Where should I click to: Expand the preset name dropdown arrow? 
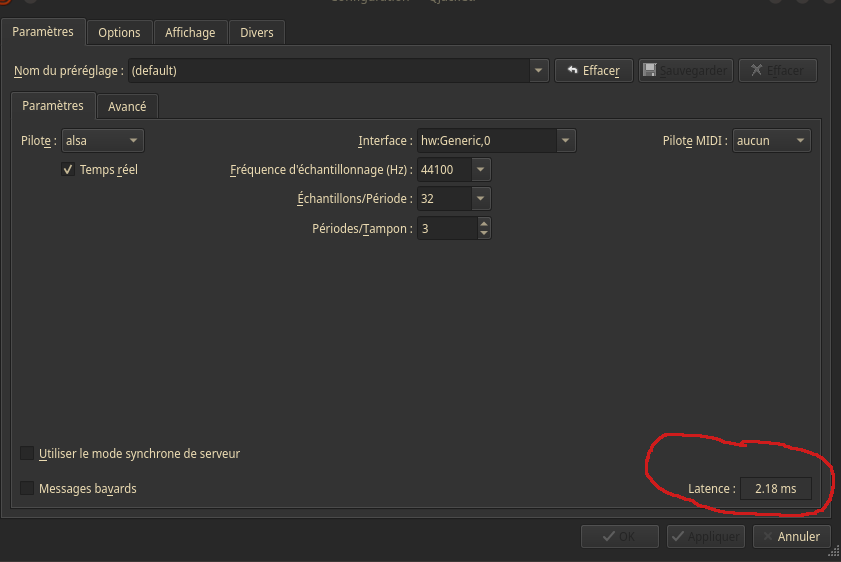pos(538,71)
